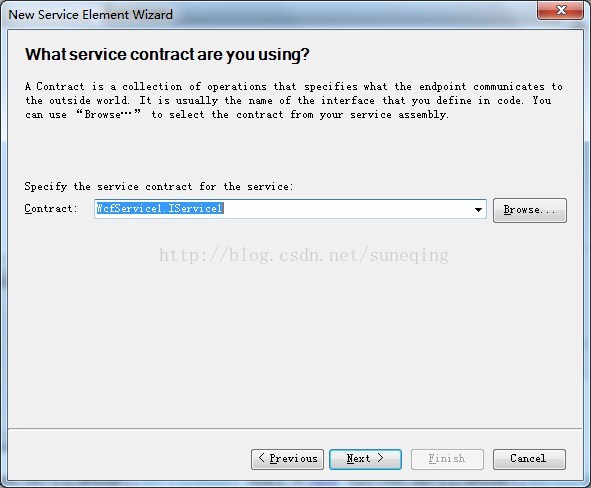Click the Specify the service contract label
The width and height of the screenshot is (591, 488).
click(159, 187)
